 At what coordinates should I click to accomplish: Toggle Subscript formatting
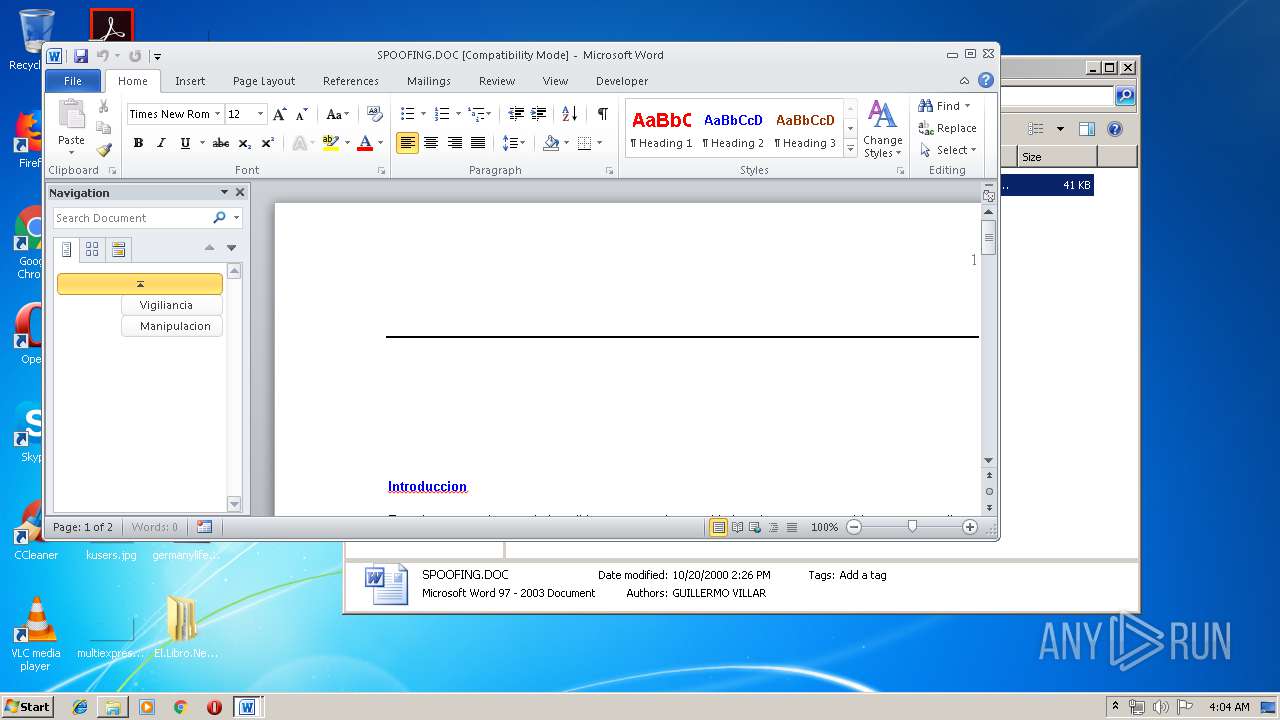[x=244, y=143]
